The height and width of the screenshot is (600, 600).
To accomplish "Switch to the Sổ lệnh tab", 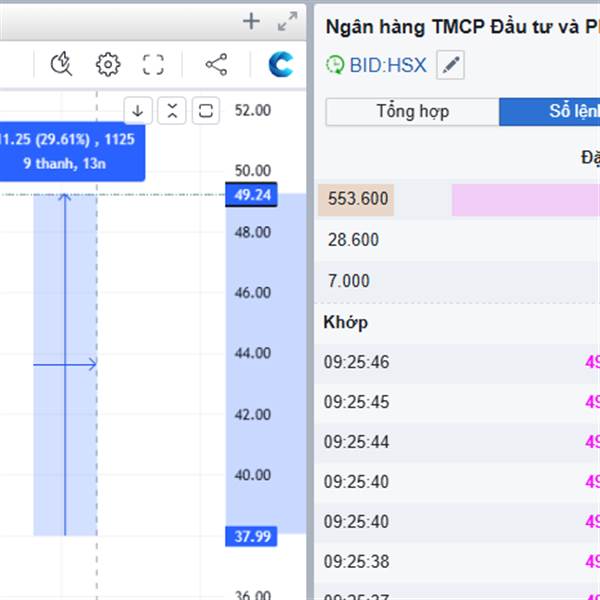I will pyautogui.click(x=549, y=112).
